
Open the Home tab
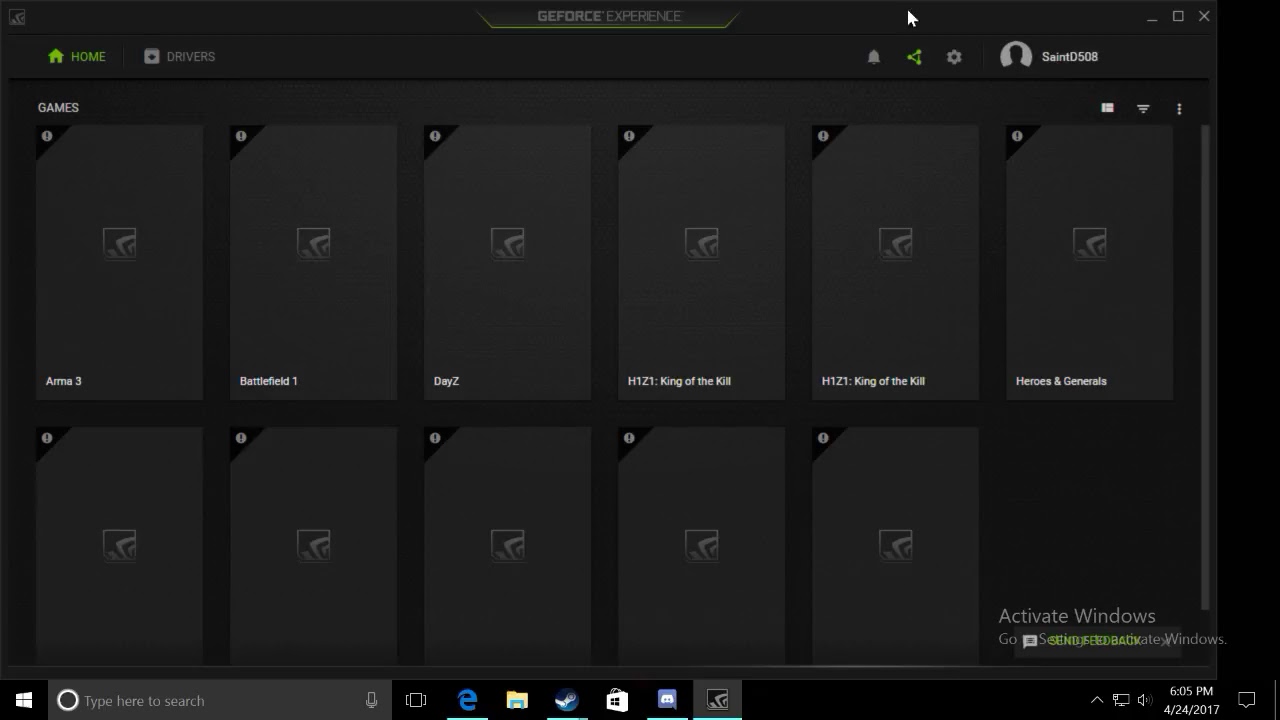click(76, 57)
